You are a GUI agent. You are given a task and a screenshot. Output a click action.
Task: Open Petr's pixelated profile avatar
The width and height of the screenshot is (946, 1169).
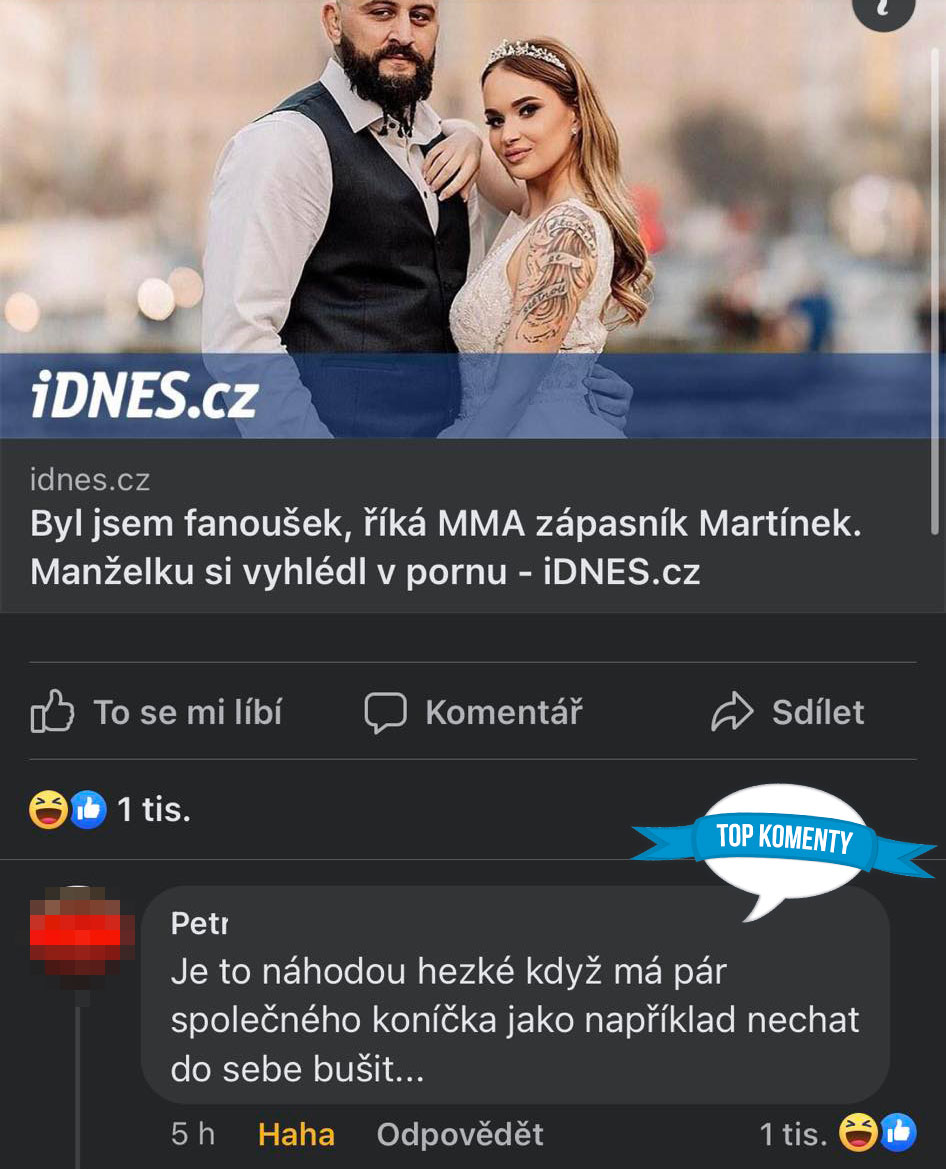click(x=81, y=933)
